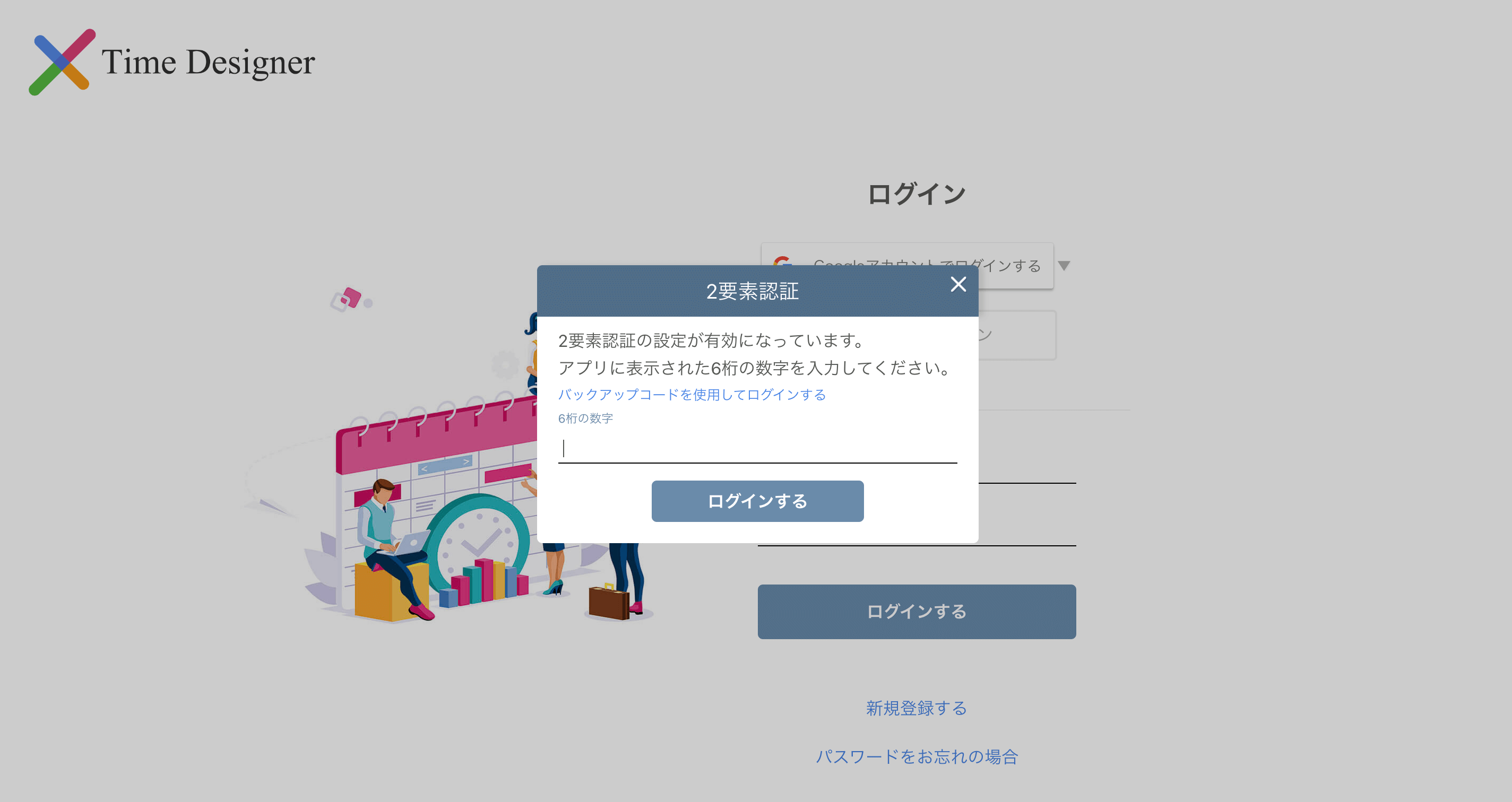Click the 6桁の数字 field label
The width and height of the screenshot is (1512, 802).
pyautogui.click(x=585, y=419)
